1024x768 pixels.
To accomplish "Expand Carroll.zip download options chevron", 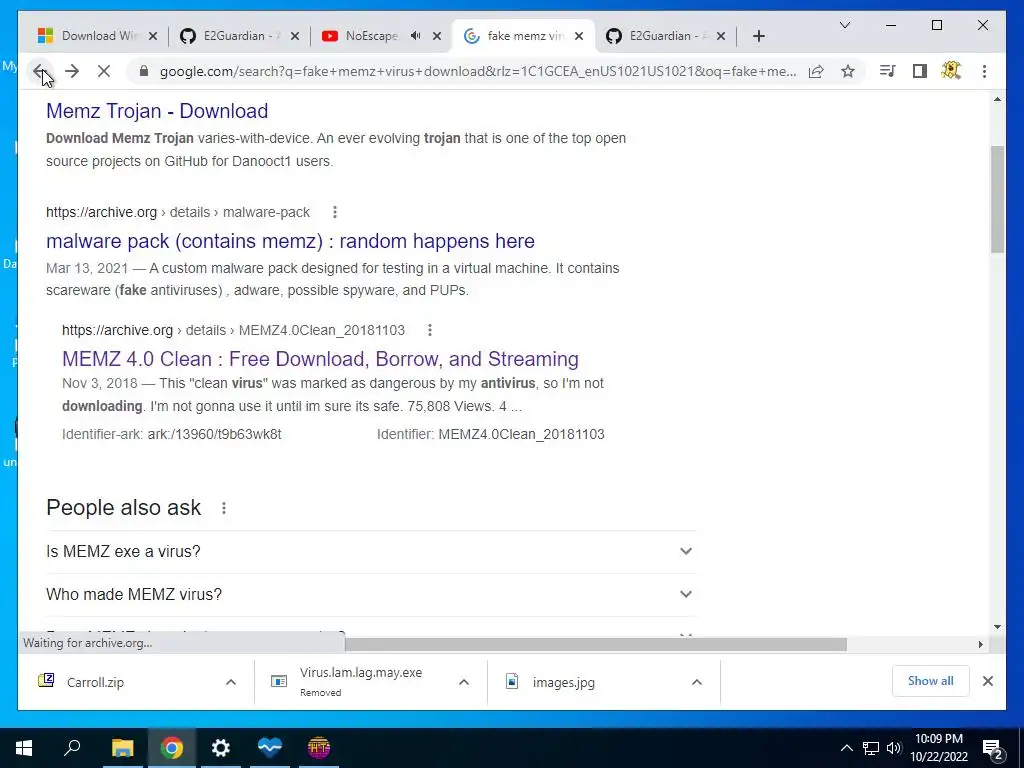I will (x=231, y=682).
